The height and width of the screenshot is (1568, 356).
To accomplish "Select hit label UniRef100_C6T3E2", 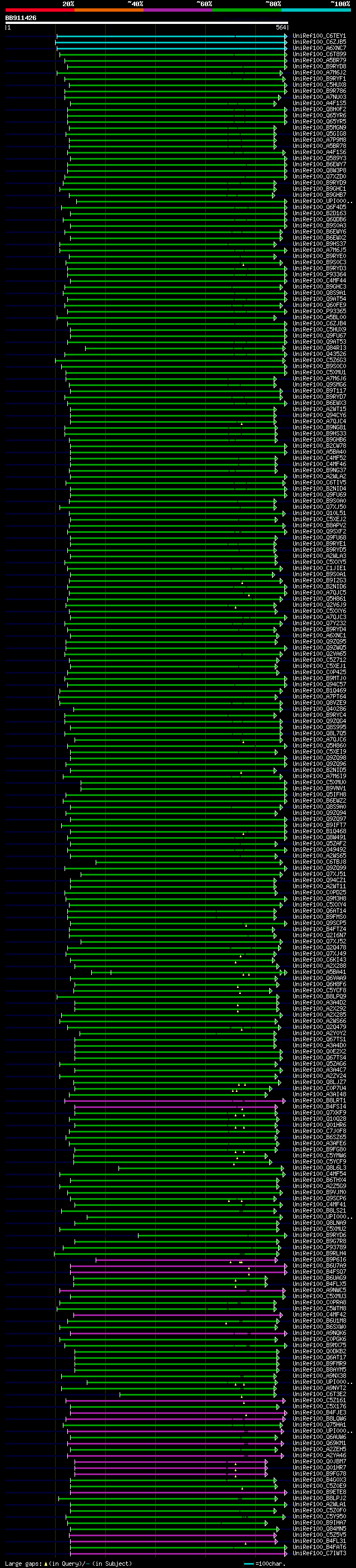I will [319, 1394].
